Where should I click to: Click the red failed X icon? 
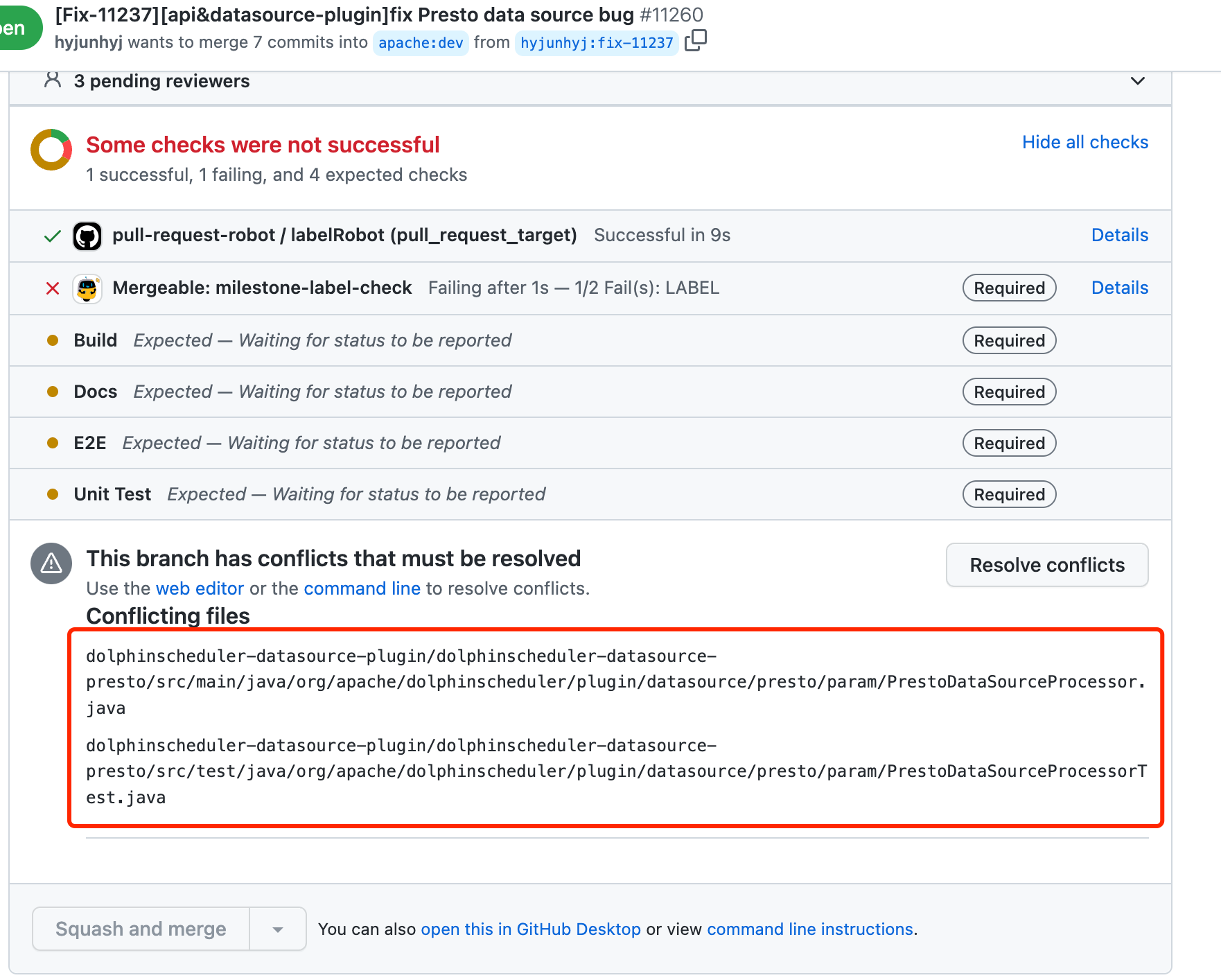[x=53, y=288]
